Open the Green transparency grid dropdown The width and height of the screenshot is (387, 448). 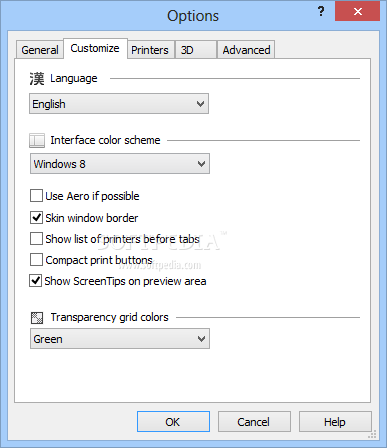click(x=120, y=339)
